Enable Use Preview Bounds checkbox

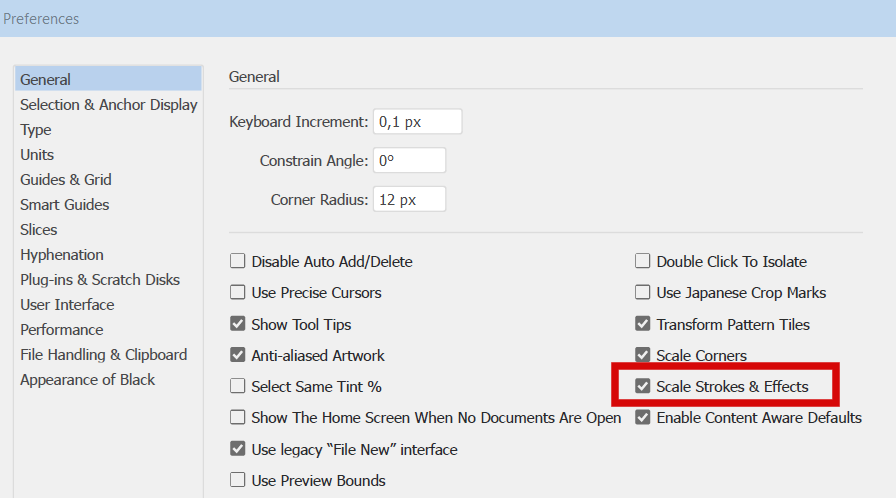pyautogui.click(x=238, y=480)
